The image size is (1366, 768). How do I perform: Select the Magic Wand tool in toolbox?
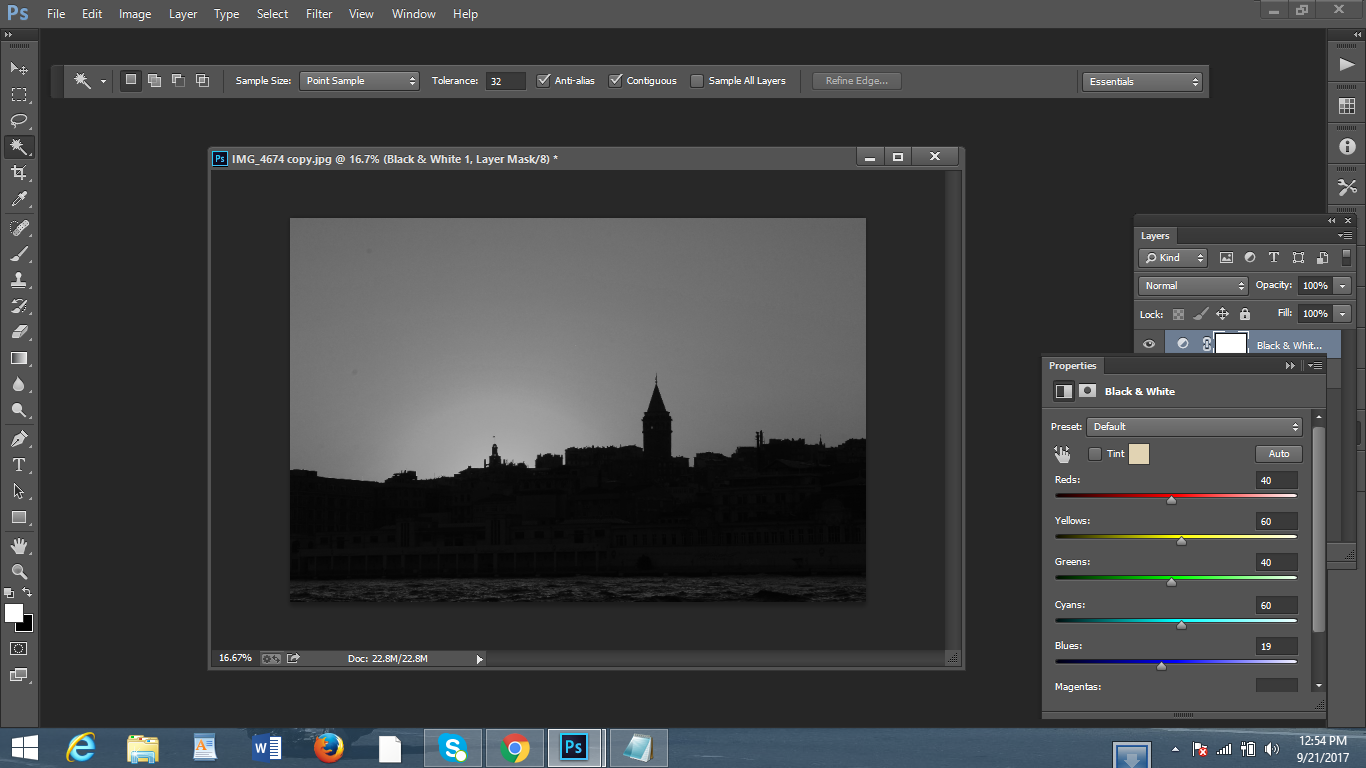[x=19, y=147]
